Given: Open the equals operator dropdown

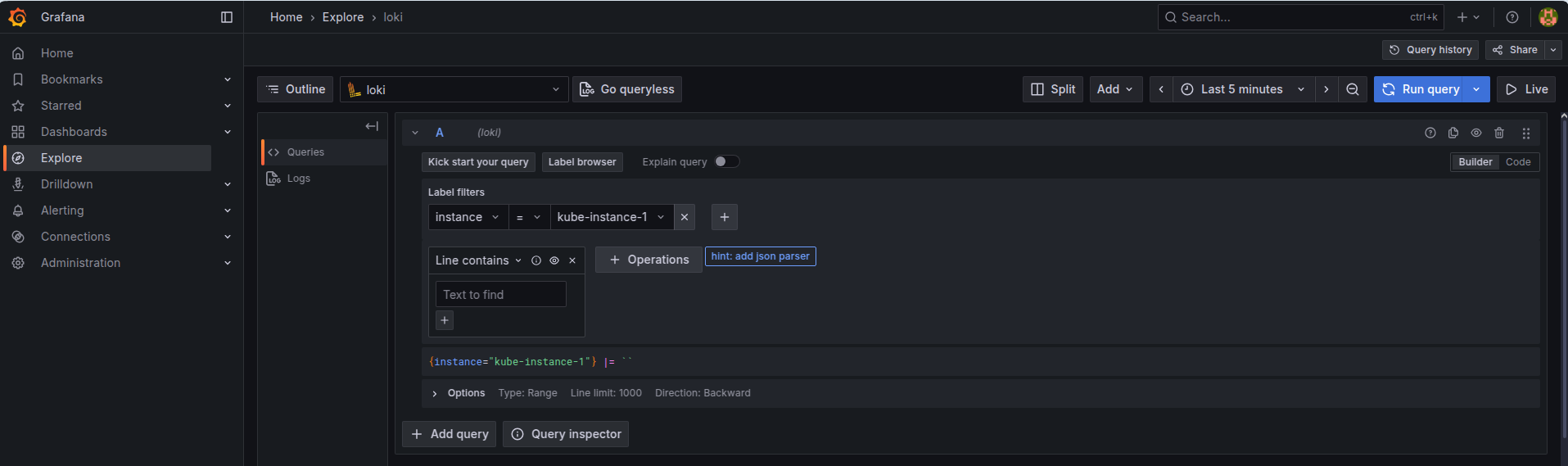Looking at the screenshot, I should [x=529, y=217].
